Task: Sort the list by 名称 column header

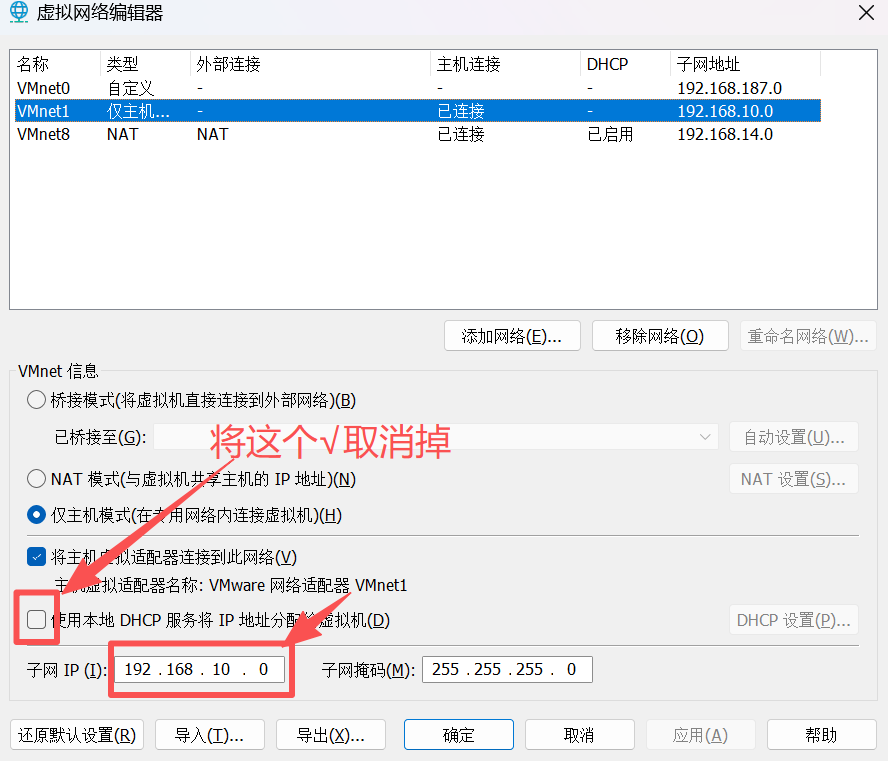Action: [55, 64]
